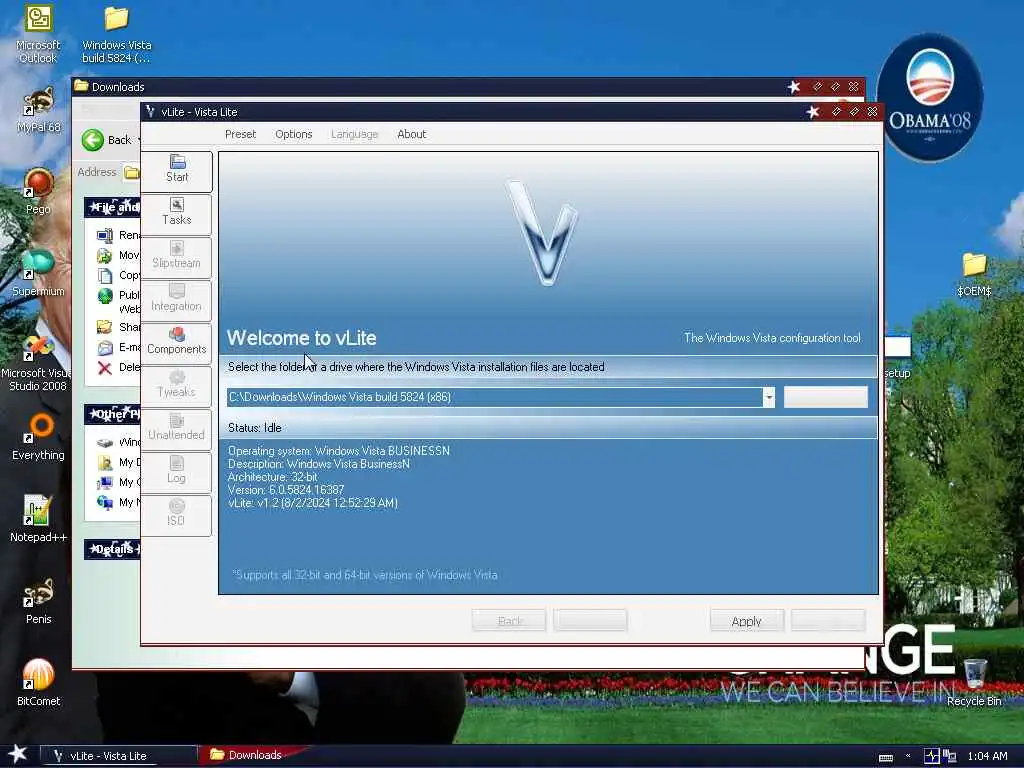
Task: Open the Log section in vLite
Action: point(176,472)
